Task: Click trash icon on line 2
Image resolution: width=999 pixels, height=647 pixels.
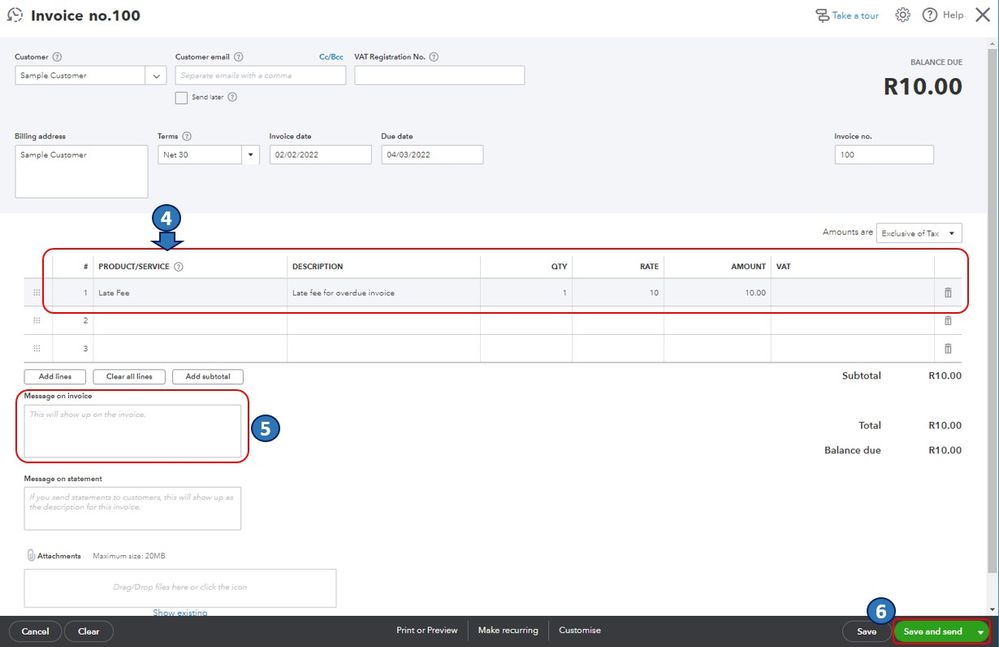Action: pos(948,321)
